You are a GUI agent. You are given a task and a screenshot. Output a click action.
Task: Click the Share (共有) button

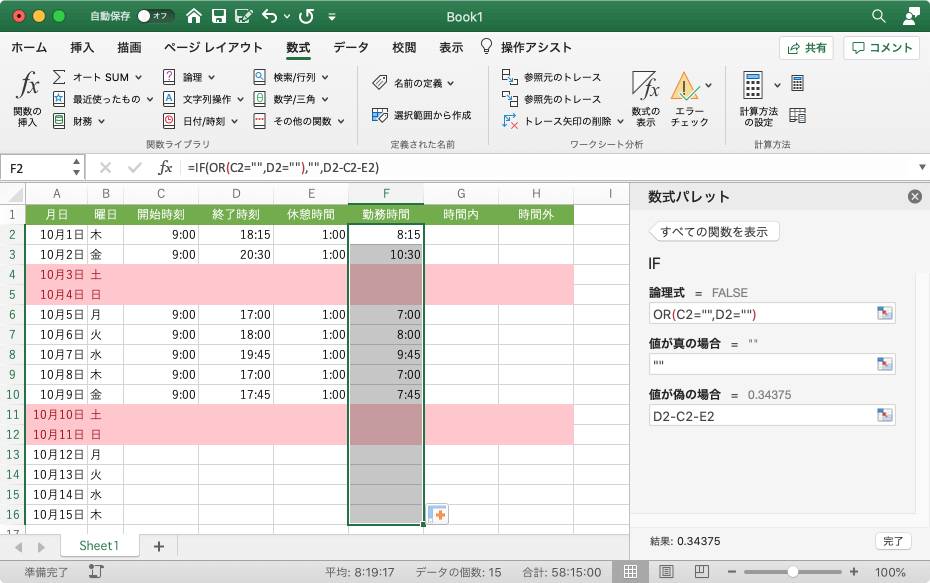(x=806, y=48)
